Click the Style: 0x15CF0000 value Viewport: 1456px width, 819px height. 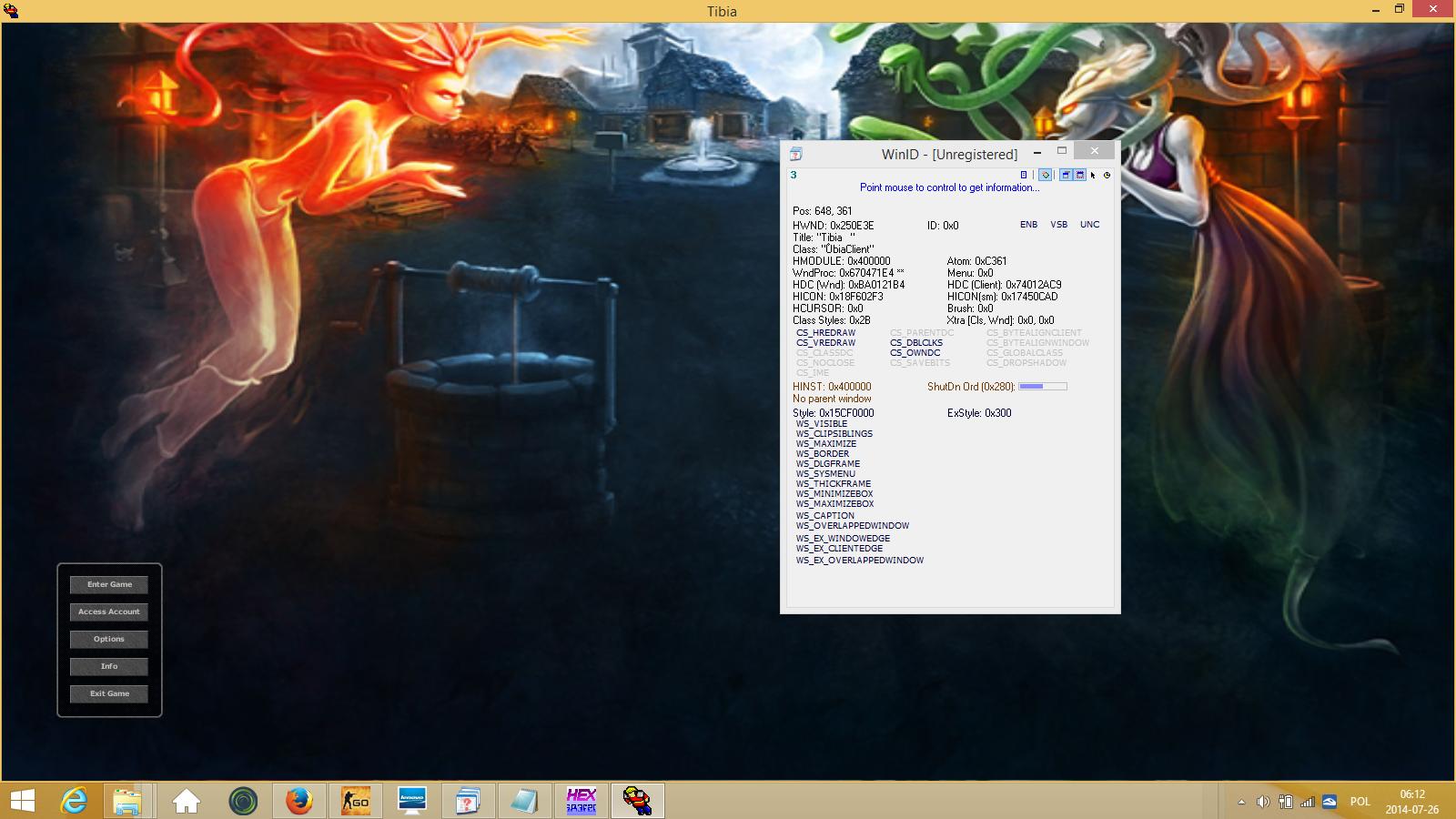coord(834,413)
